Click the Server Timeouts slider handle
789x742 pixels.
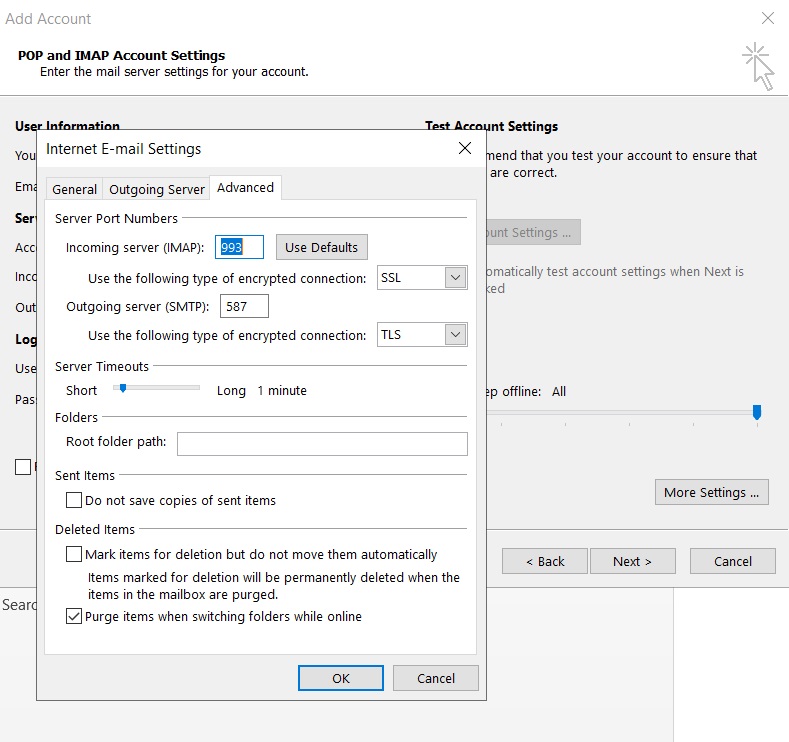pyautogui.click(x=123, y=388)
